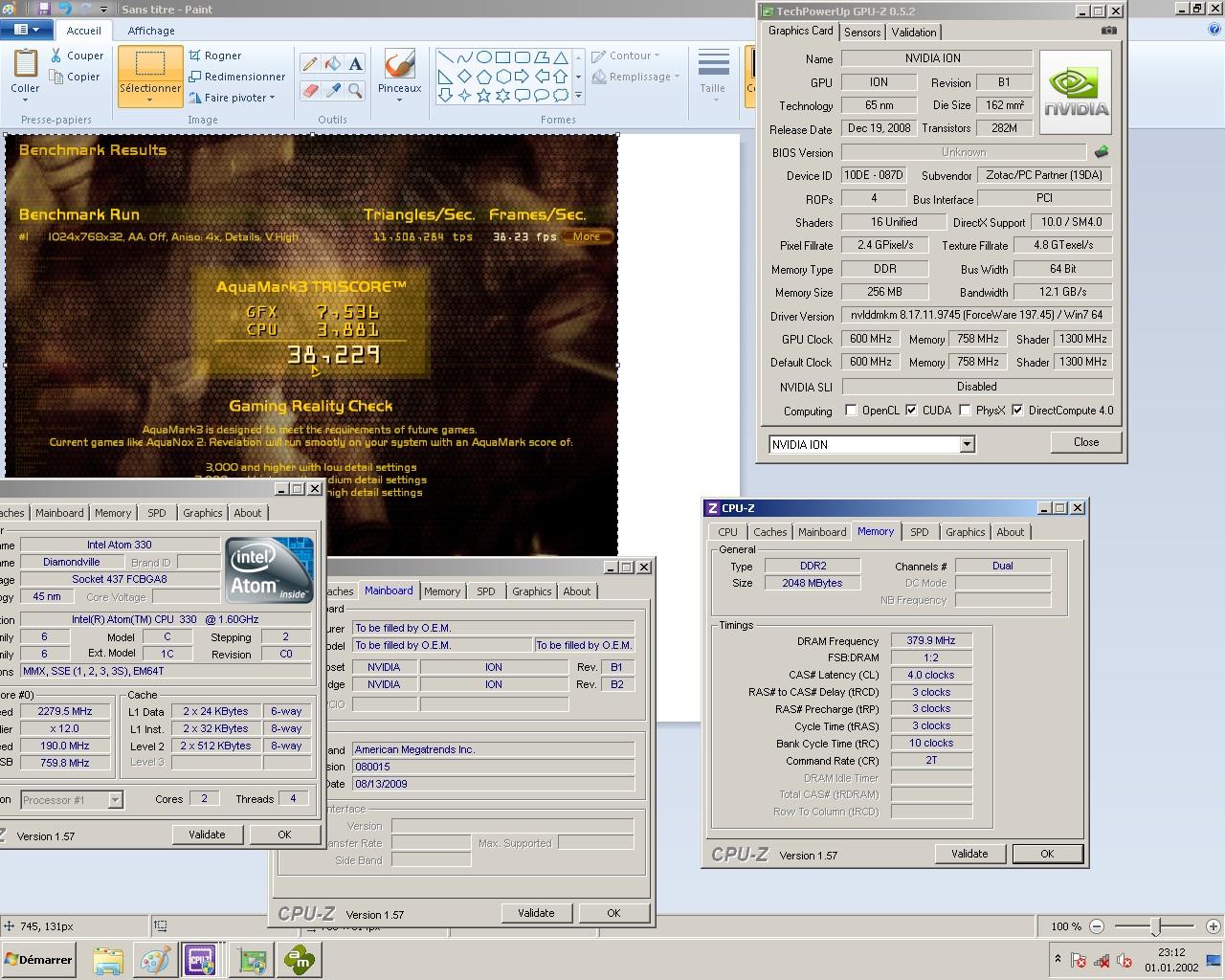1225x980 pixels.
Task: Click the Save icon in Paint's quick access bar
Action: tap(44, 9)
